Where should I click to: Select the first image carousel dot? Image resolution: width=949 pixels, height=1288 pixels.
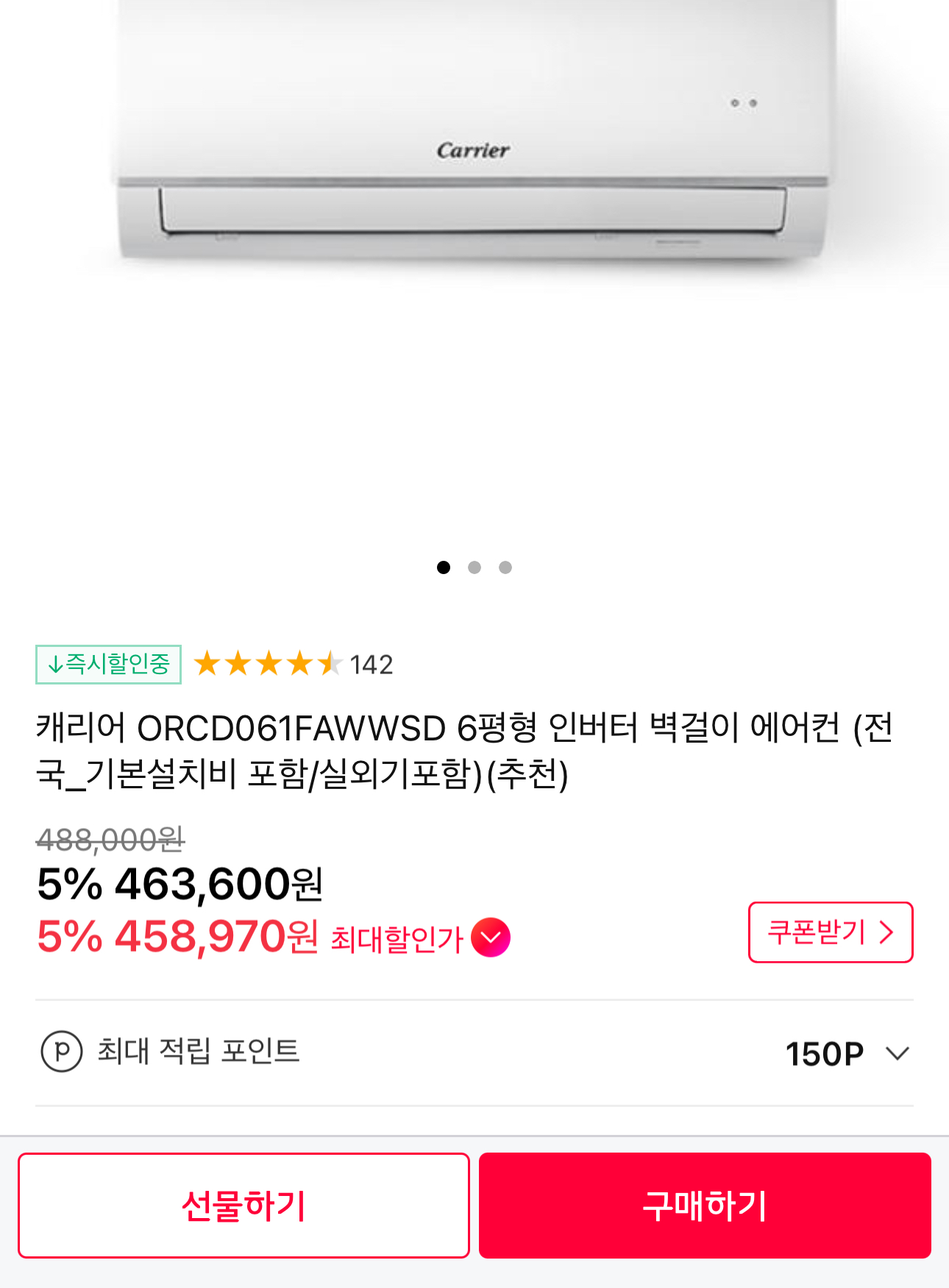(444, 567)
